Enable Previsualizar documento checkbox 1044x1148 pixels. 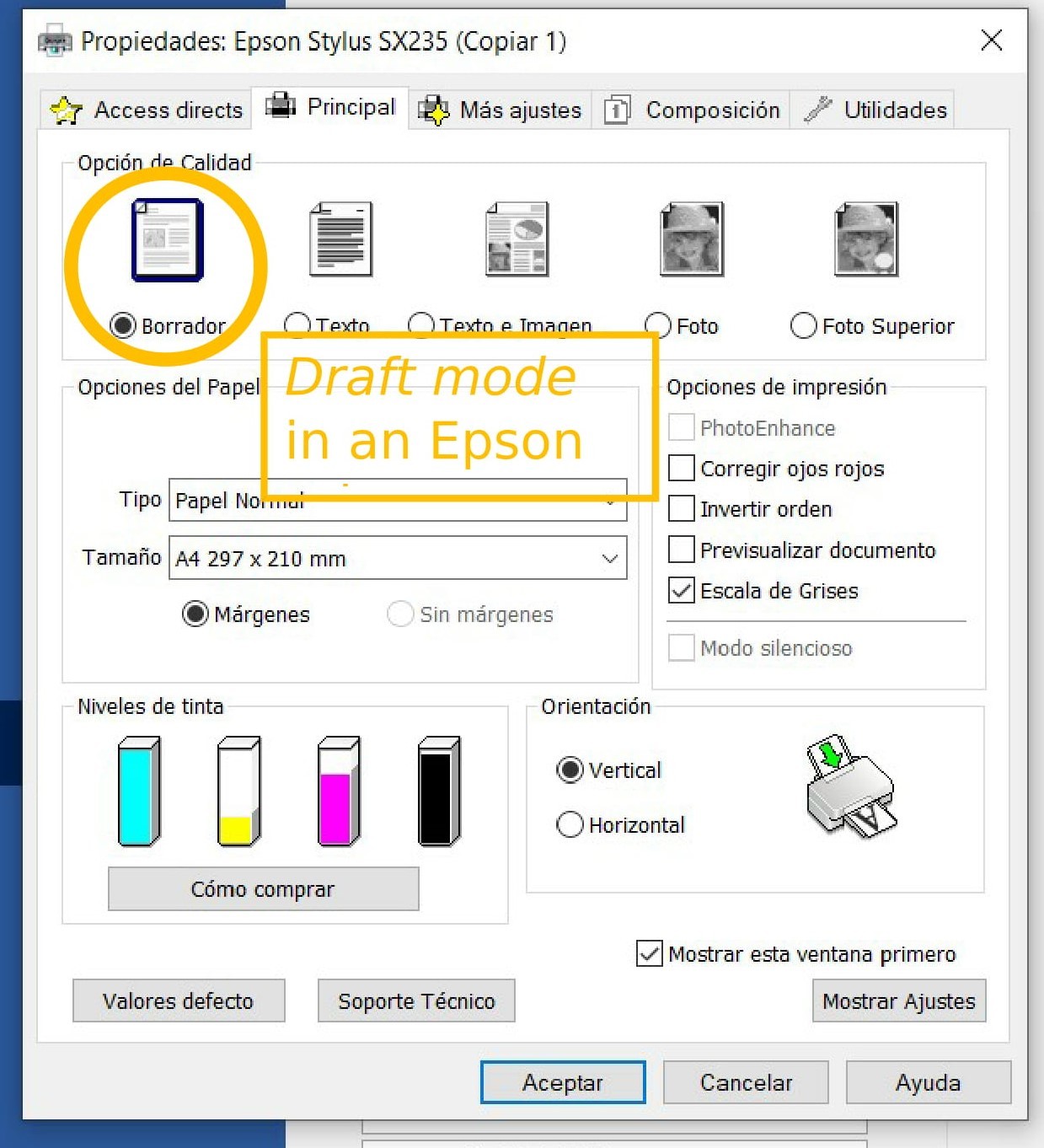(682, 550)
